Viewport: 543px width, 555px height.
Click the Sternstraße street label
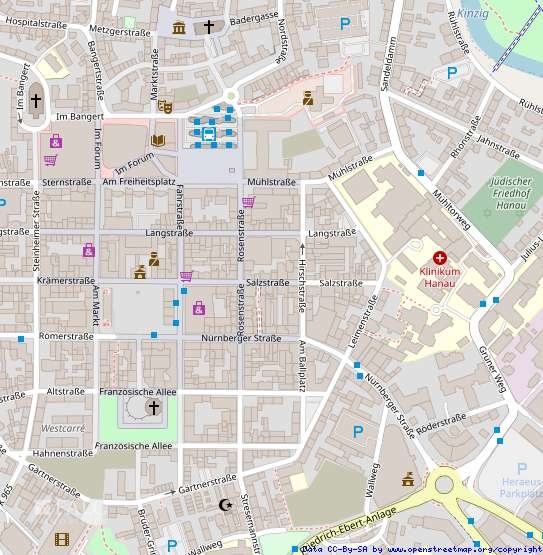[x=67, y=182]
